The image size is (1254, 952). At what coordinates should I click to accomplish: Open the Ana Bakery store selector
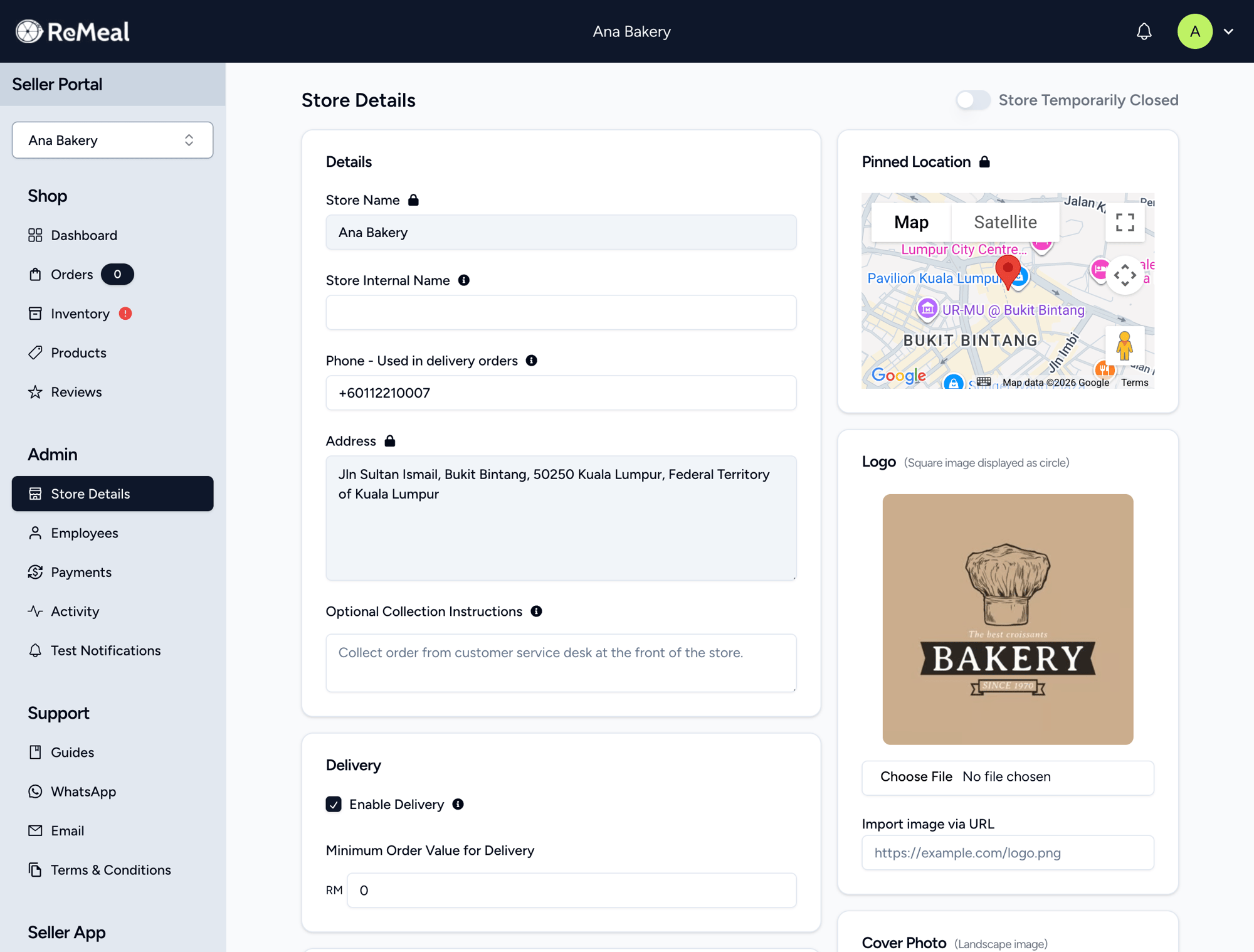click(x=112, y=140)
